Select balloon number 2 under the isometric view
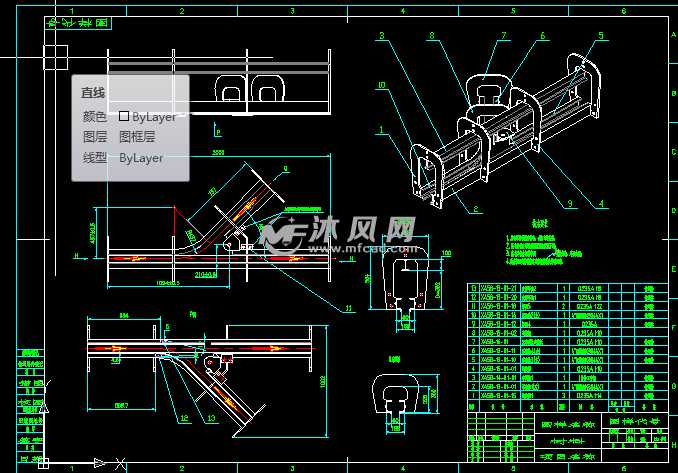Image resolution: width=678 pixels, height=473 pixels. (476, 209)
